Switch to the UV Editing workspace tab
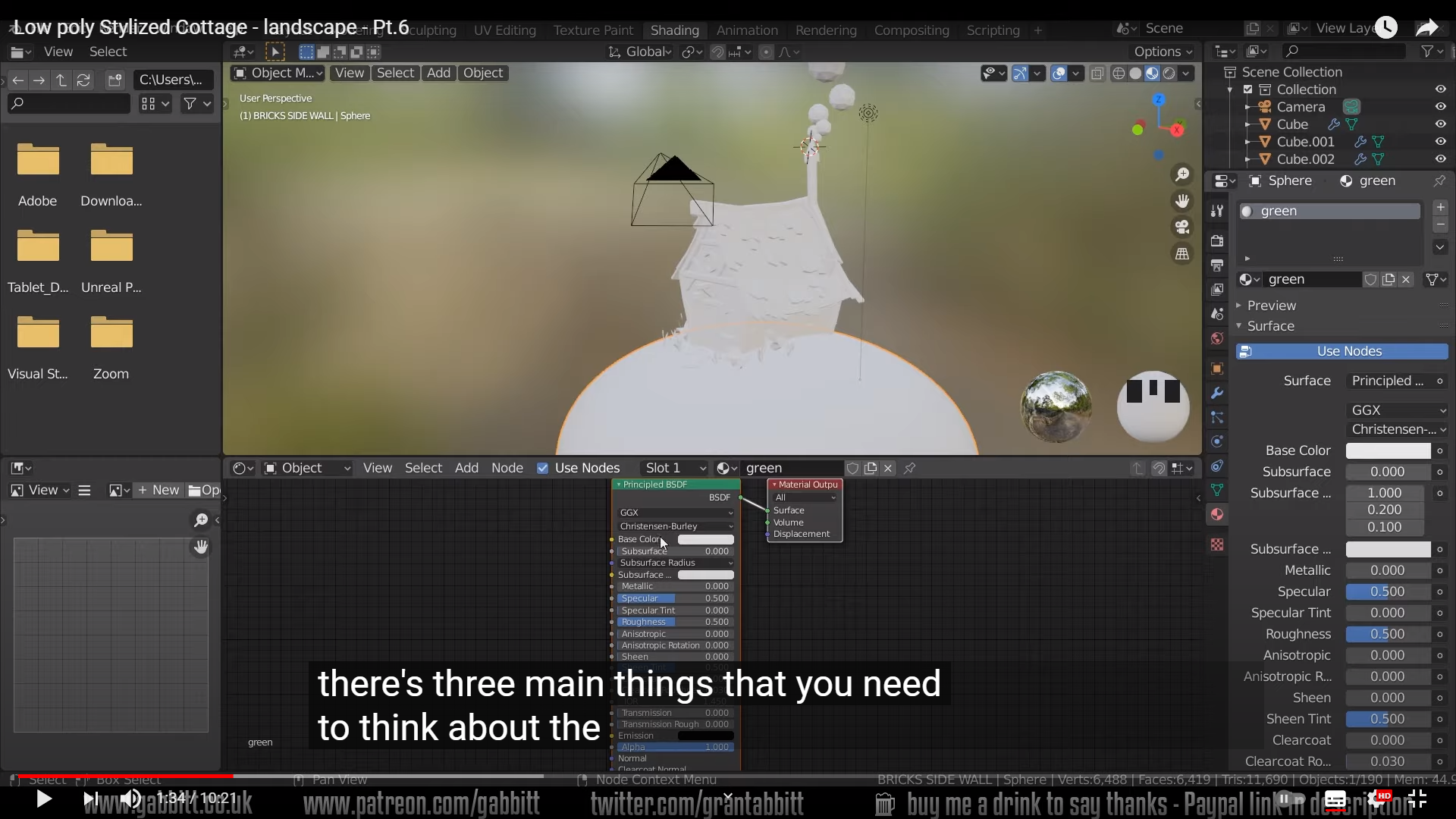 click(504, 30)
